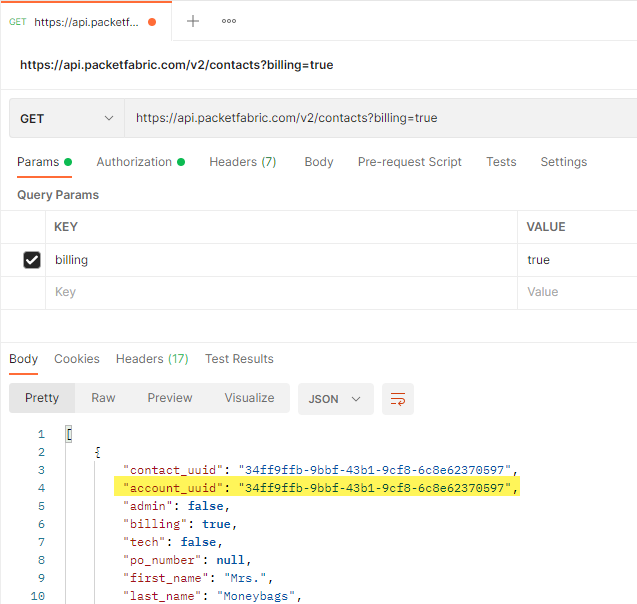637x604 pixels.
Task: Open the response Cookies tab
Action: pyautogui.click(x=77, y=359)
